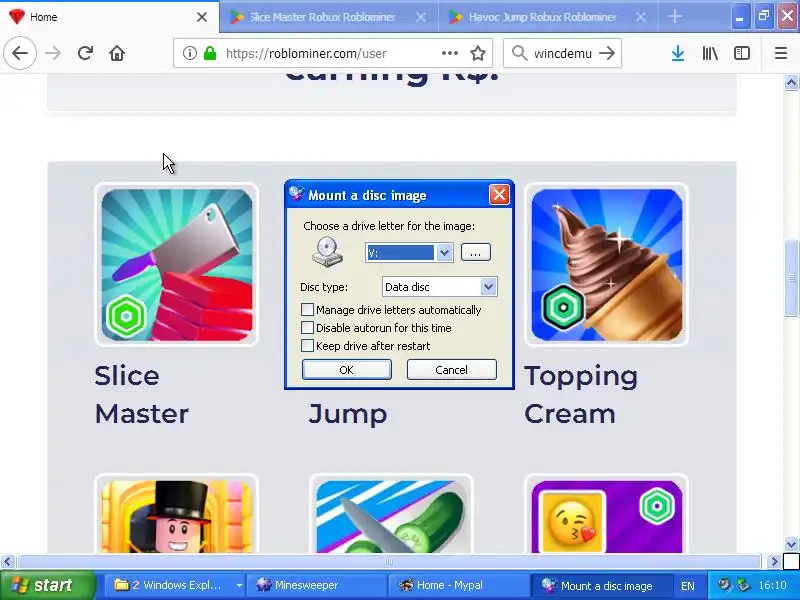Cancel the Mount a disc image dialog

point(452,369)
